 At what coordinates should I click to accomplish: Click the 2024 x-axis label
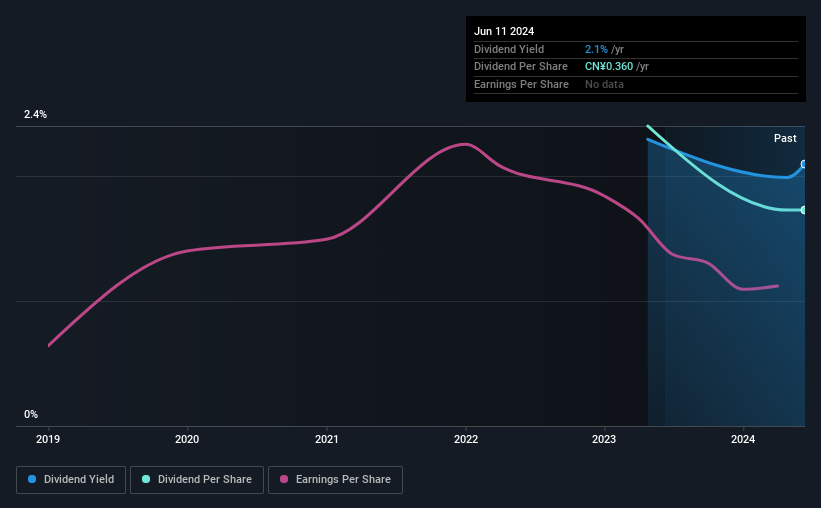743,439
